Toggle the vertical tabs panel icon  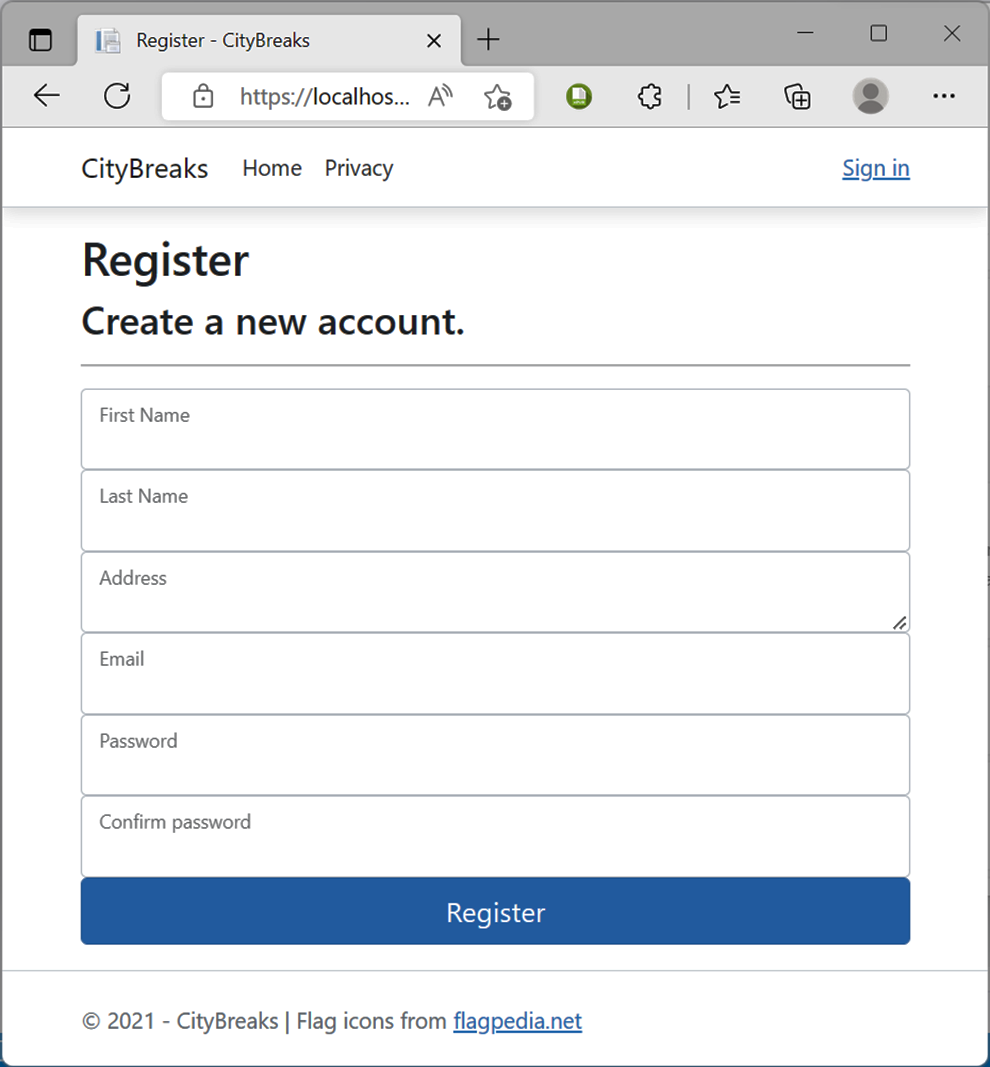(40, 40)
